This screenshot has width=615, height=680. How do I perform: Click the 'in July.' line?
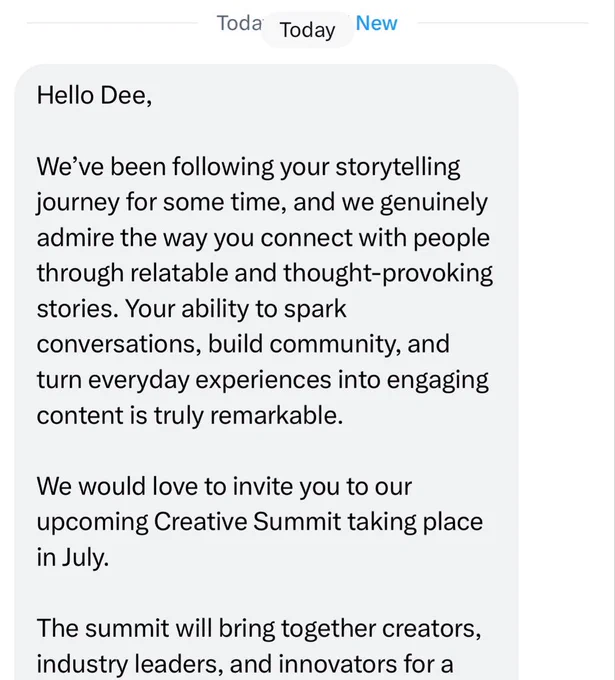[72, 558]
